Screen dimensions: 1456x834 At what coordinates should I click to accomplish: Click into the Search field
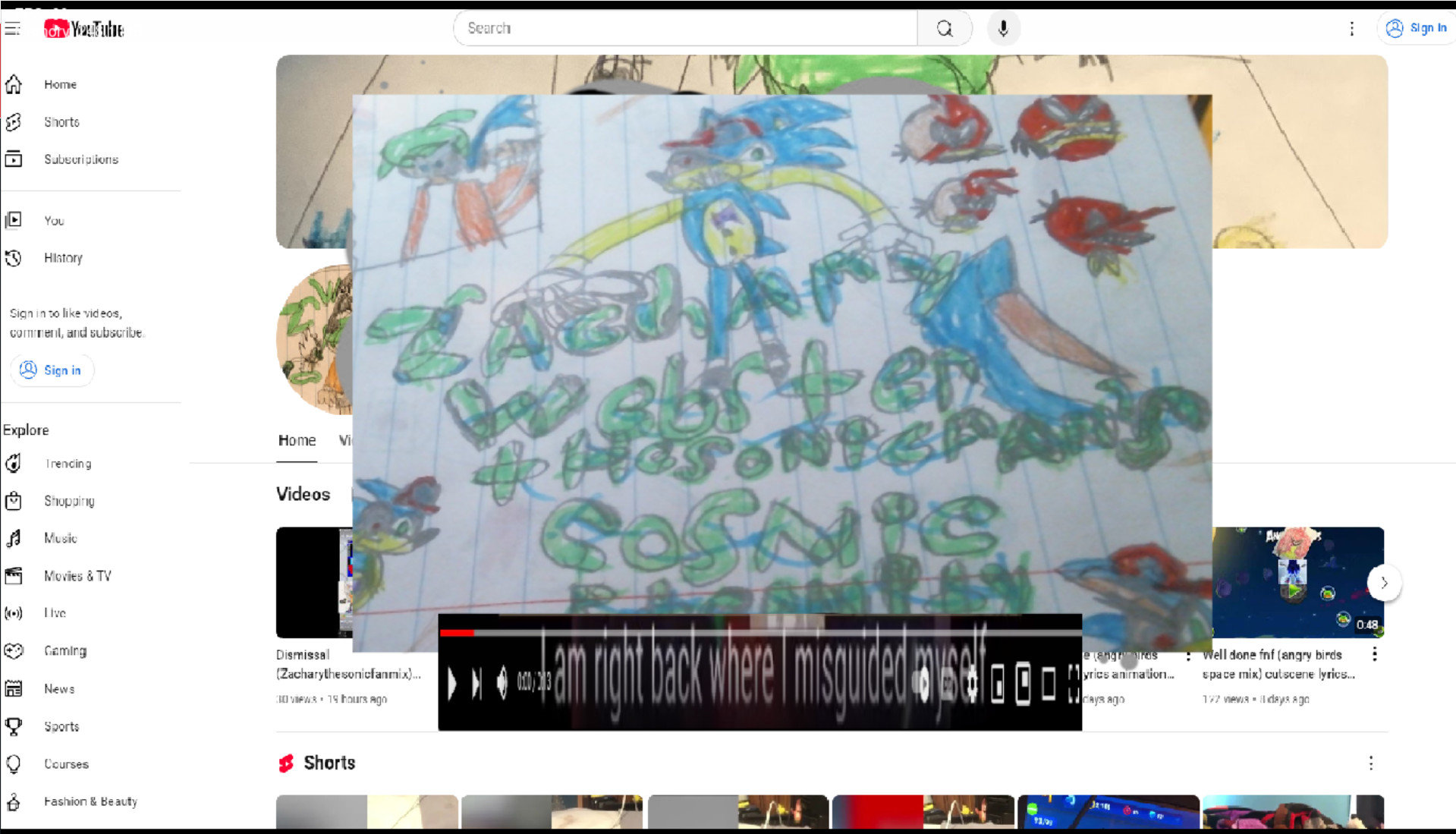pyautogui.click(x=685, y=28)
